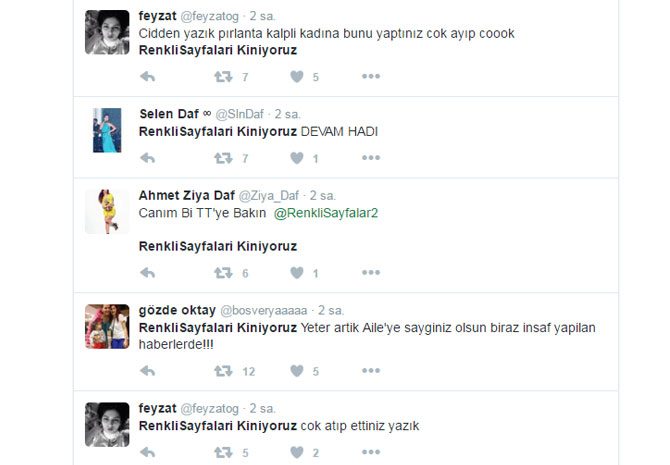Open the @bosveryaaaaa handle link
The height and width of the screenshot is (465, 670).
pos(264,310)
